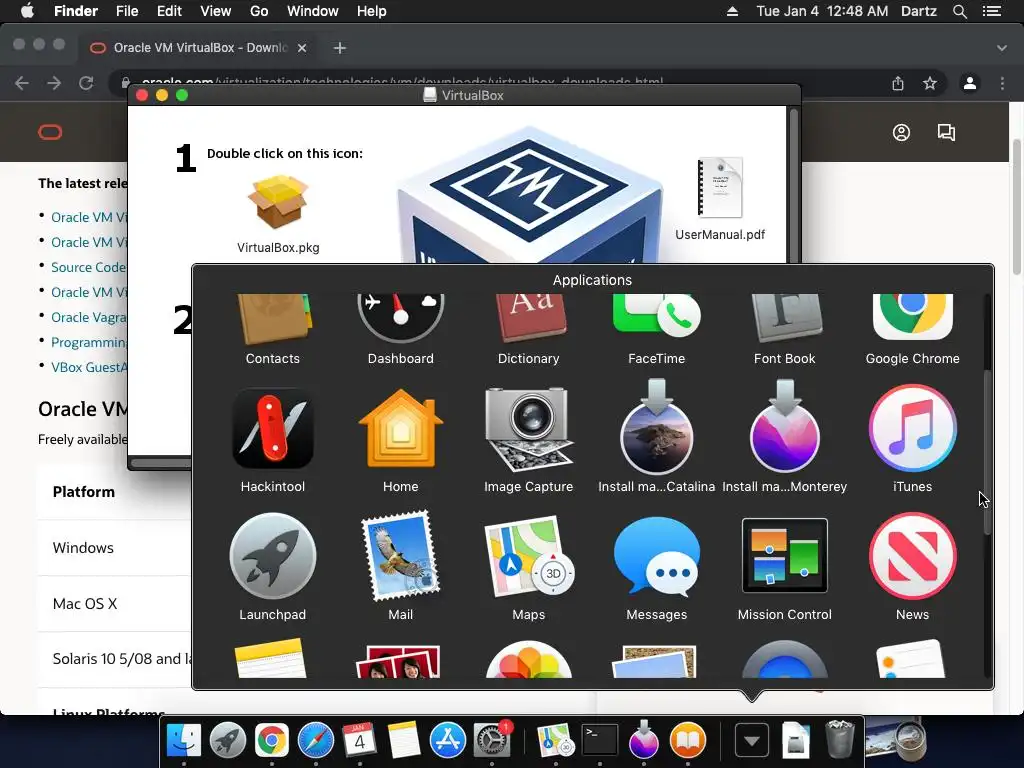1024x768 pixels.
Task: Open the File menu
Action: point(127,11)
